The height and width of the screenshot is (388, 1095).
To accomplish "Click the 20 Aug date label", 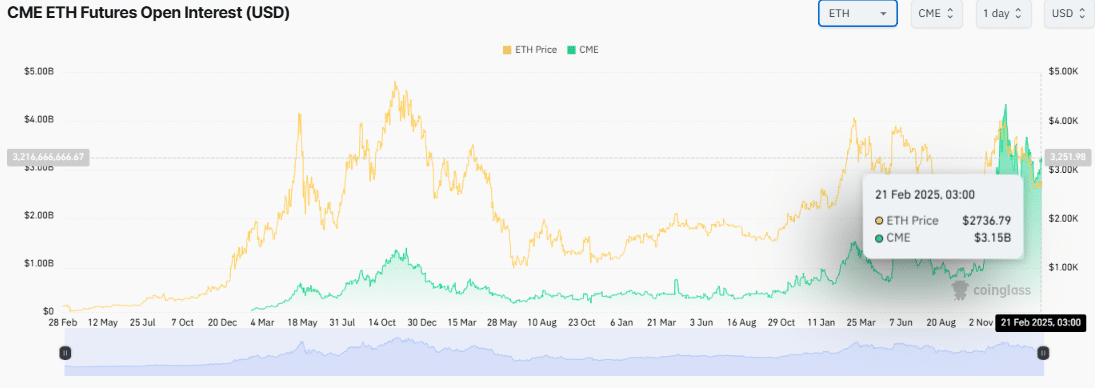I will click(x=941, y=322).
